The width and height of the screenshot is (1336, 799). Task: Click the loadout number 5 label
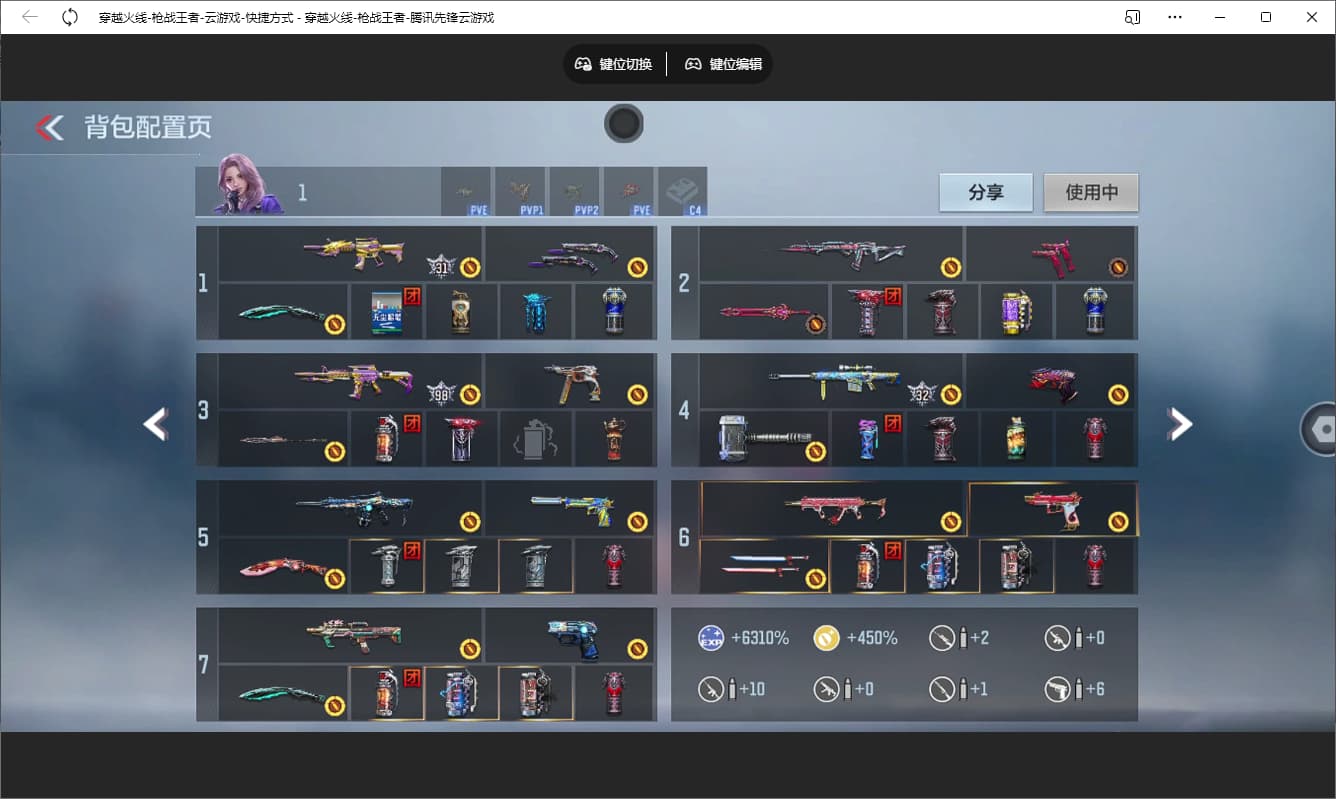pos(203,537)
